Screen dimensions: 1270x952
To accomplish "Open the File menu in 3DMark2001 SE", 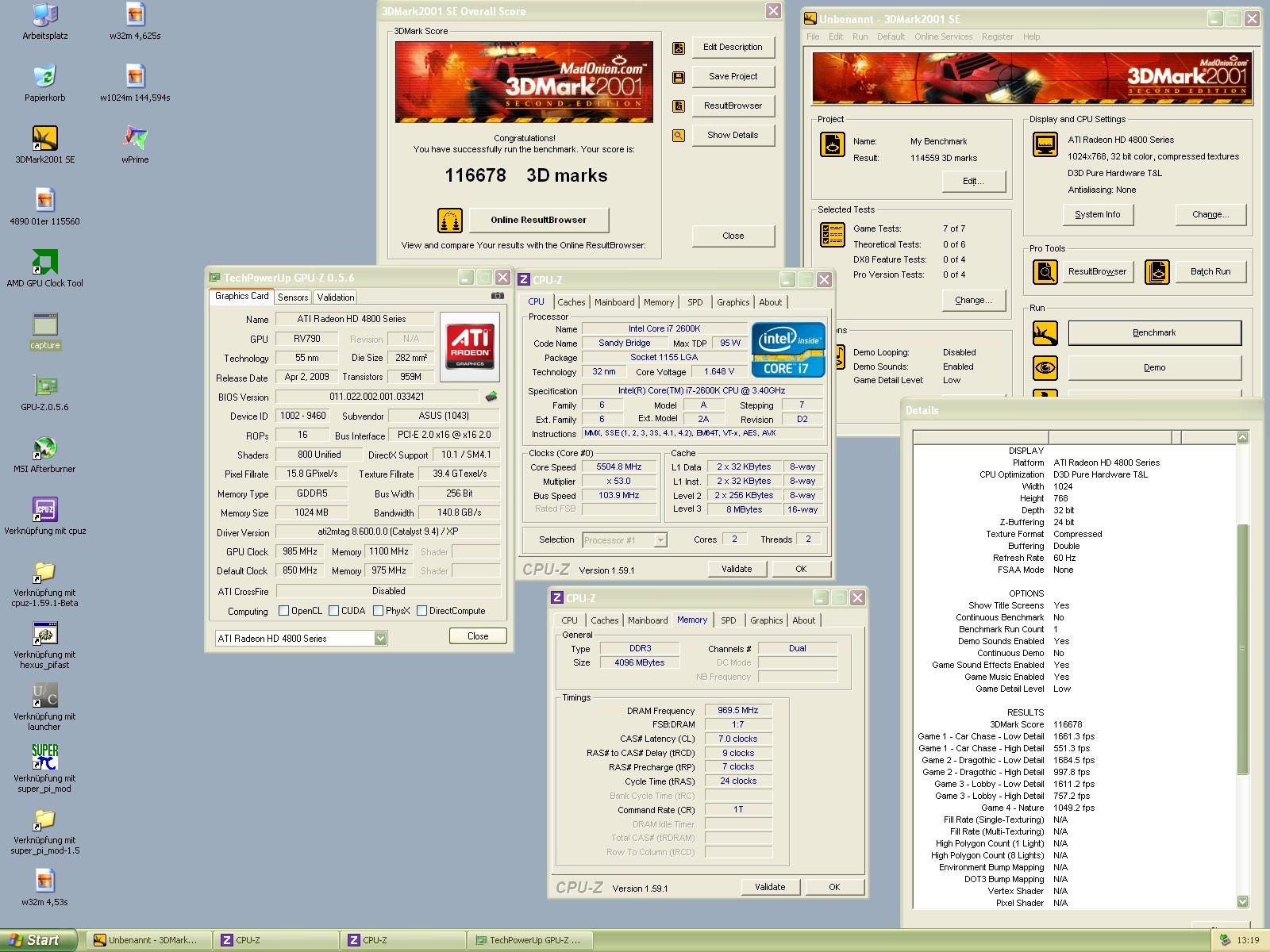I will (813, 36).
